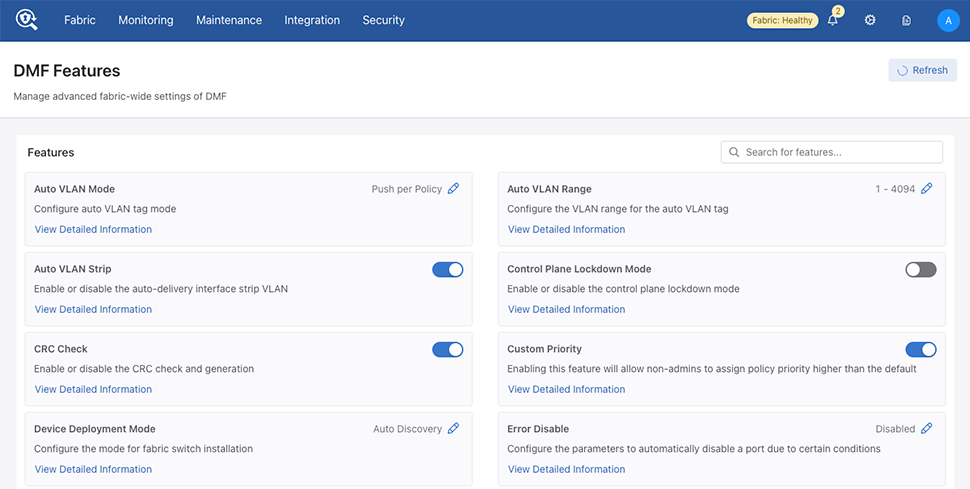
Task: Expand the Maintenance menu
Action: point(229,20)
